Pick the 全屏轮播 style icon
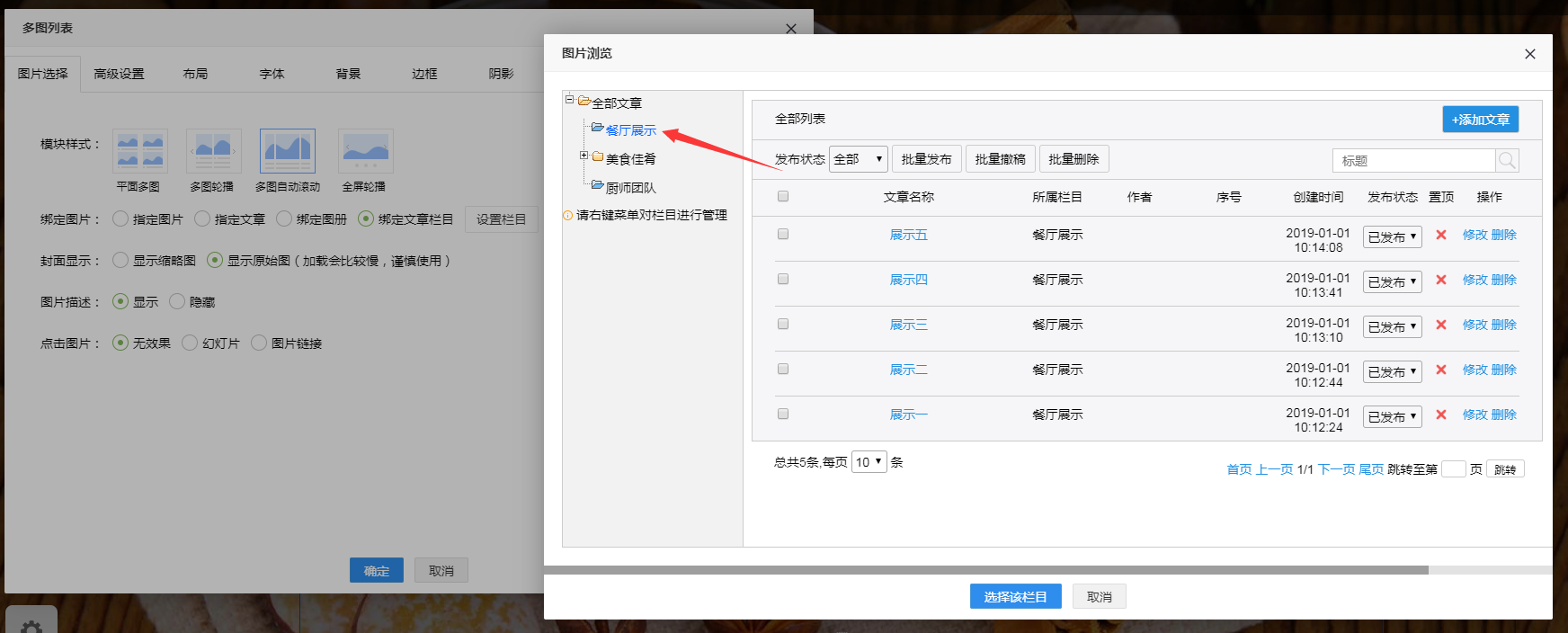Screen dimensions: 1568x633 (365, 151)
